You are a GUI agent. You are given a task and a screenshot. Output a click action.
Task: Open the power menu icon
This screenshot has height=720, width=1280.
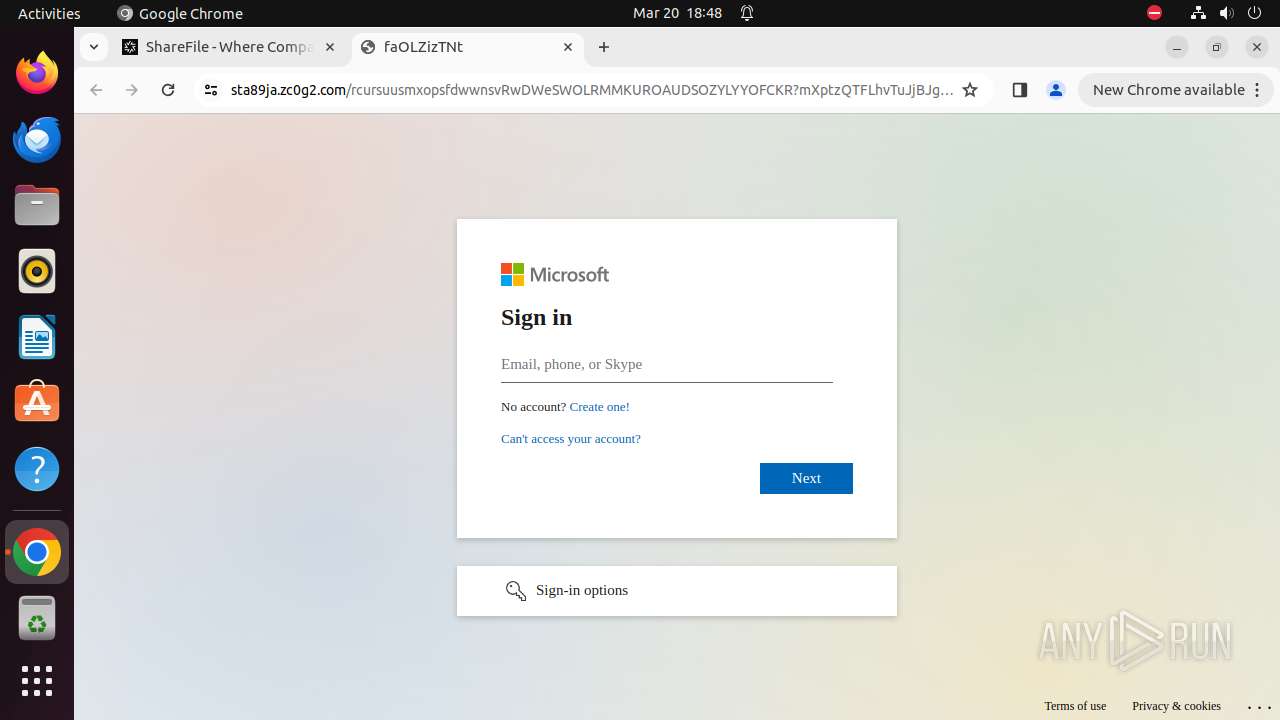coord(1254,13)
